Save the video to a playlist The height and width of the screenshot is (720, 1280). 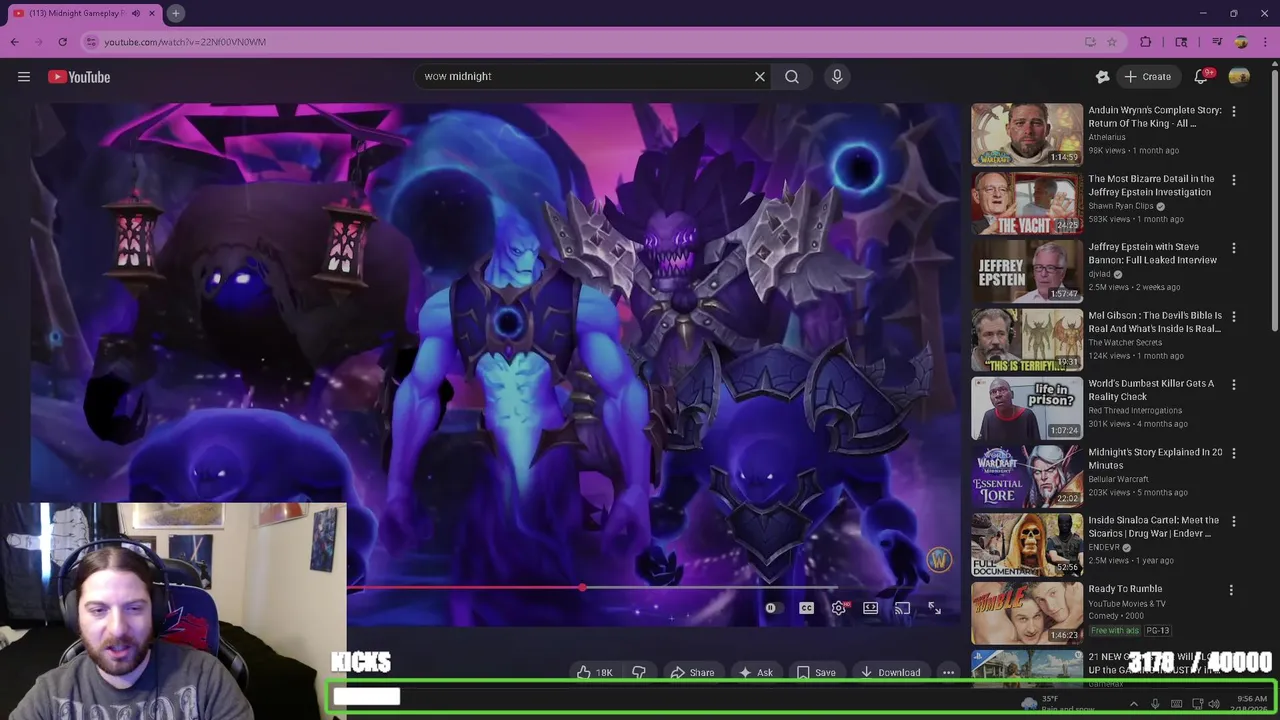click(816, 672)
